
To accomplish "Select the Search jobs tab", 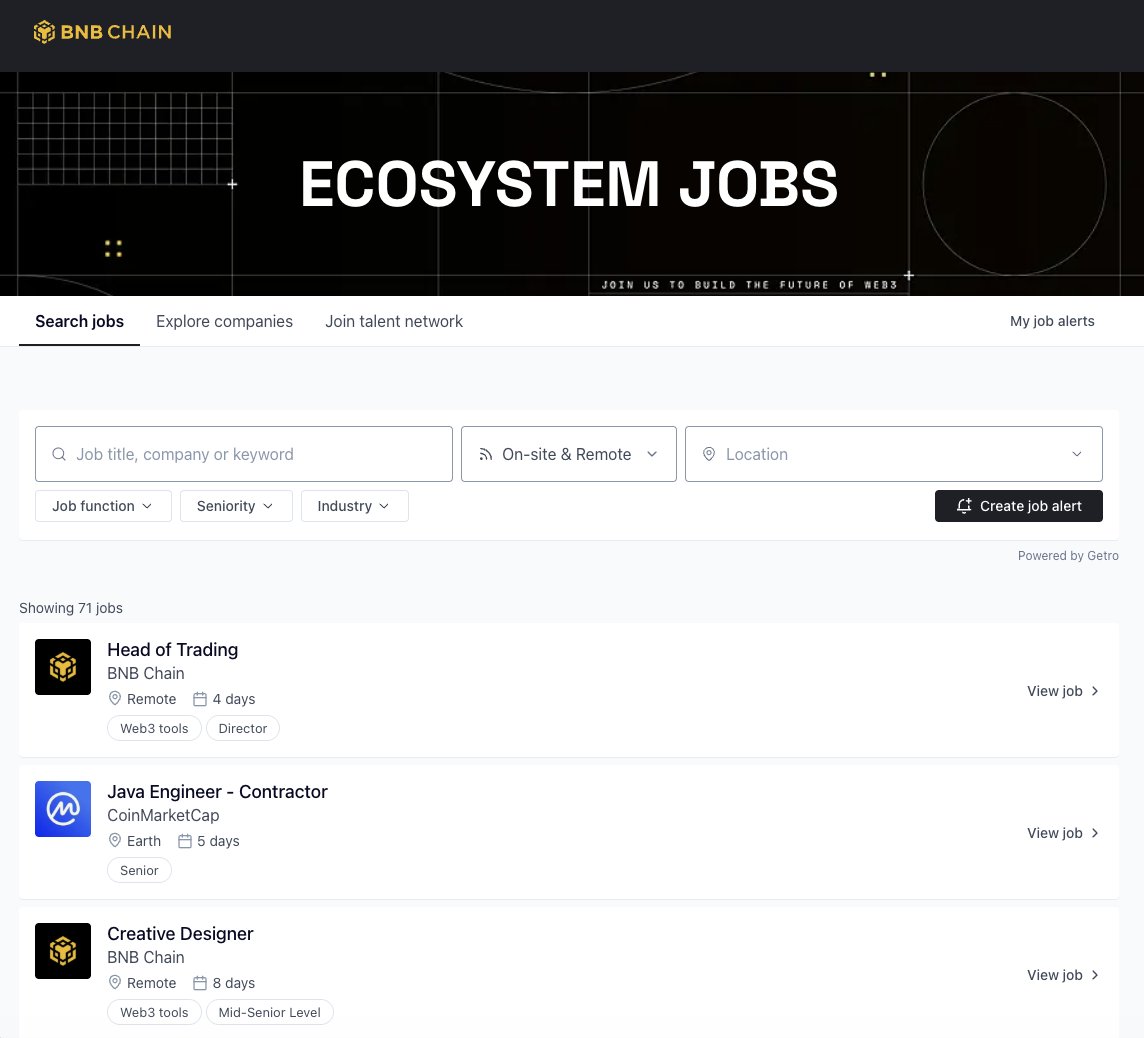I will point(80,322).
